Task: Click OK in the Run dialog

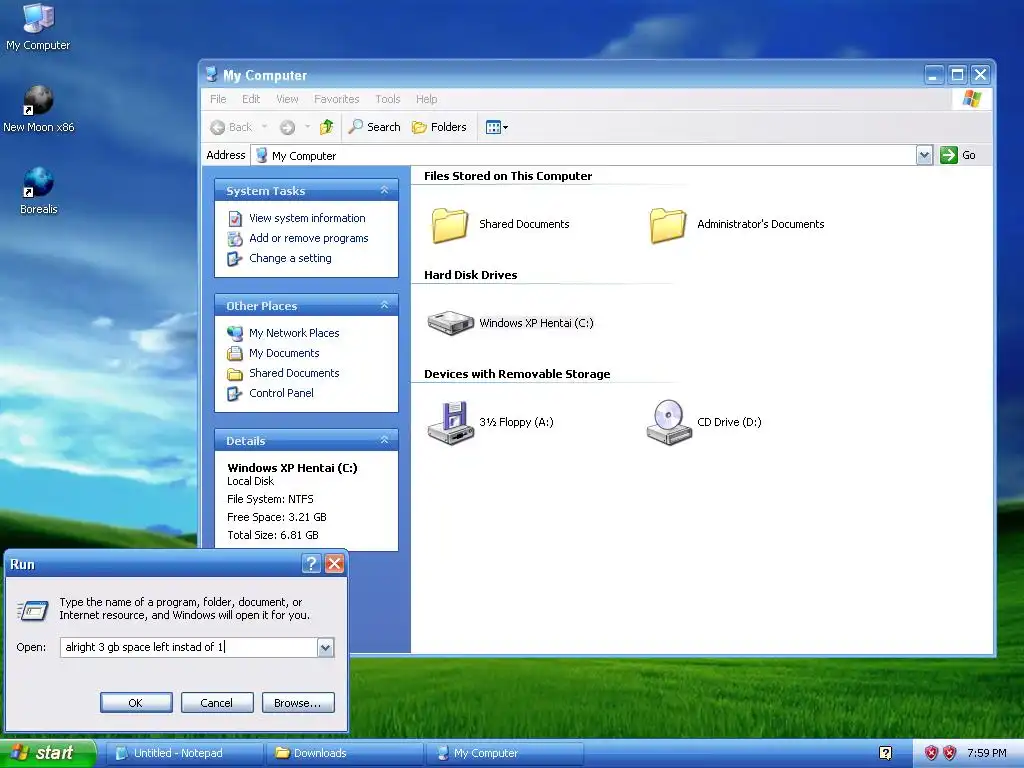Action: pos(136,703)
